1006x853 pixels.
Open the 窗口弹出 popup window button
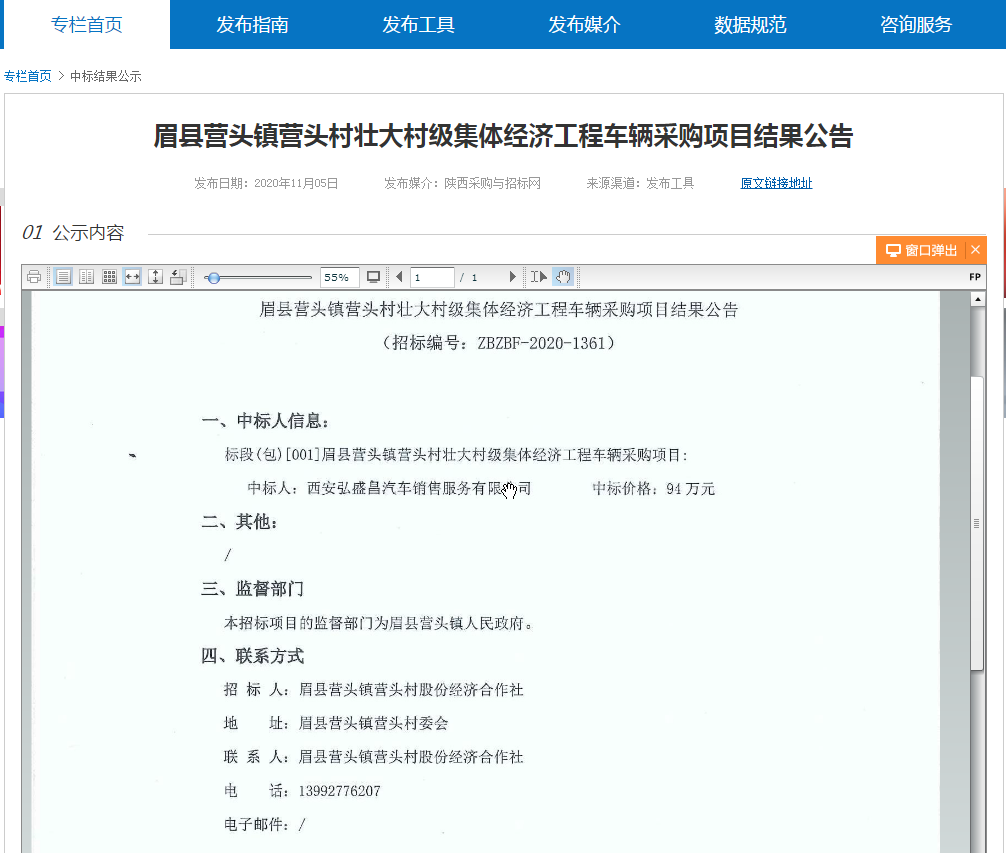921,250
